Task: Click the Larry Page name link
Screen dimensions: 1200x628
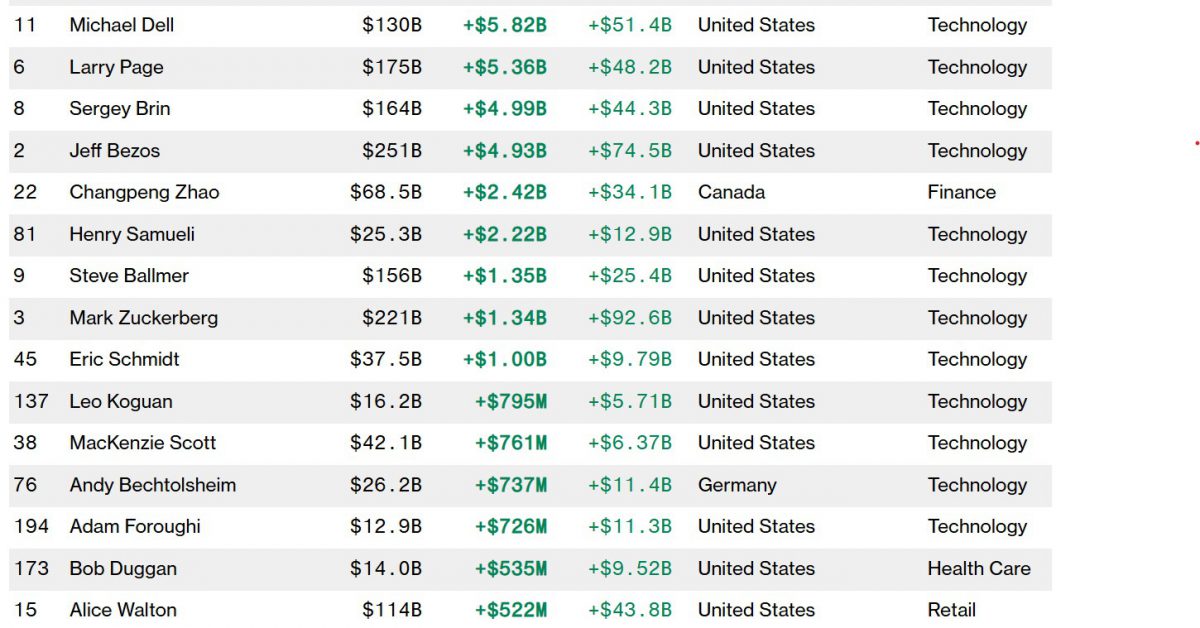Action: (x=116, y=67)
